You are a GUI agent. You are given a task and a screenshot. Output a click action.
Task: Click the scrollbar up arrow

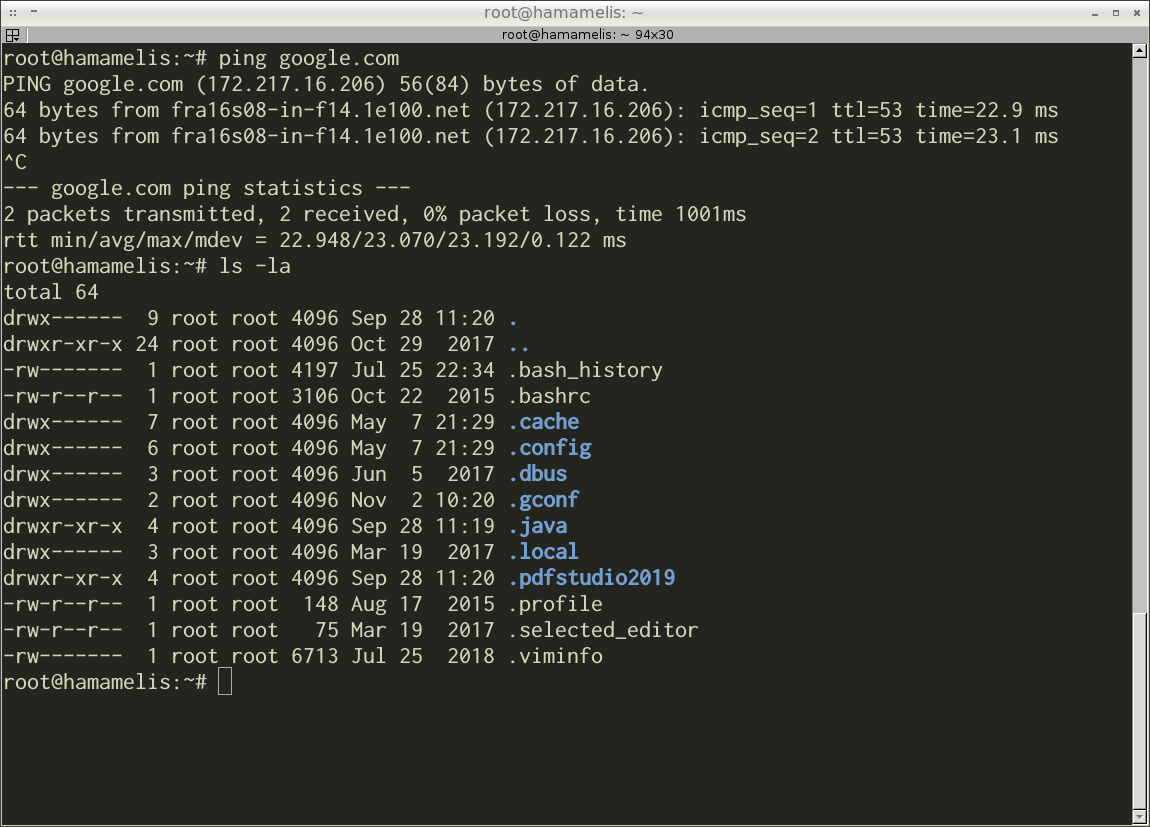1140,51
